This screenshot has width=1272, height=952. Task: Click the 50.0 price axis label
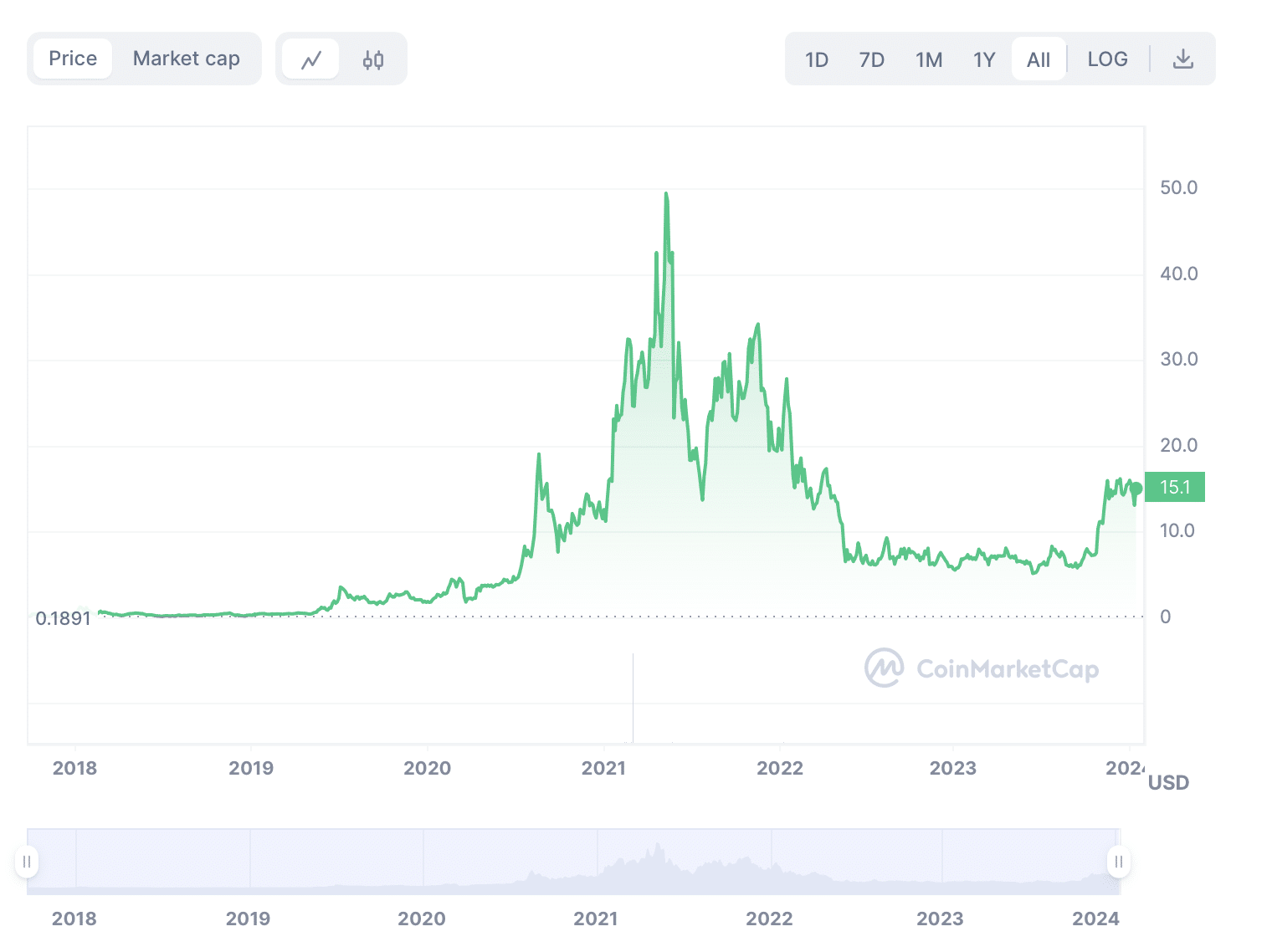point(1178,187)
